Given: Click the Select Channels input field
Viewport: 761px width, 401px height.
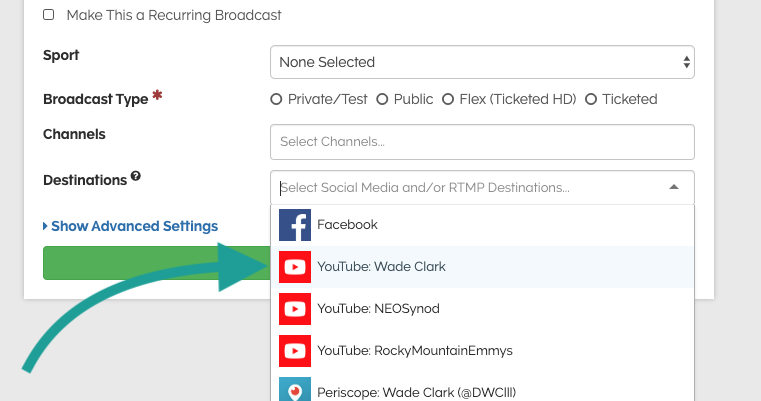Looking at the screenshot, I should 482,142.
